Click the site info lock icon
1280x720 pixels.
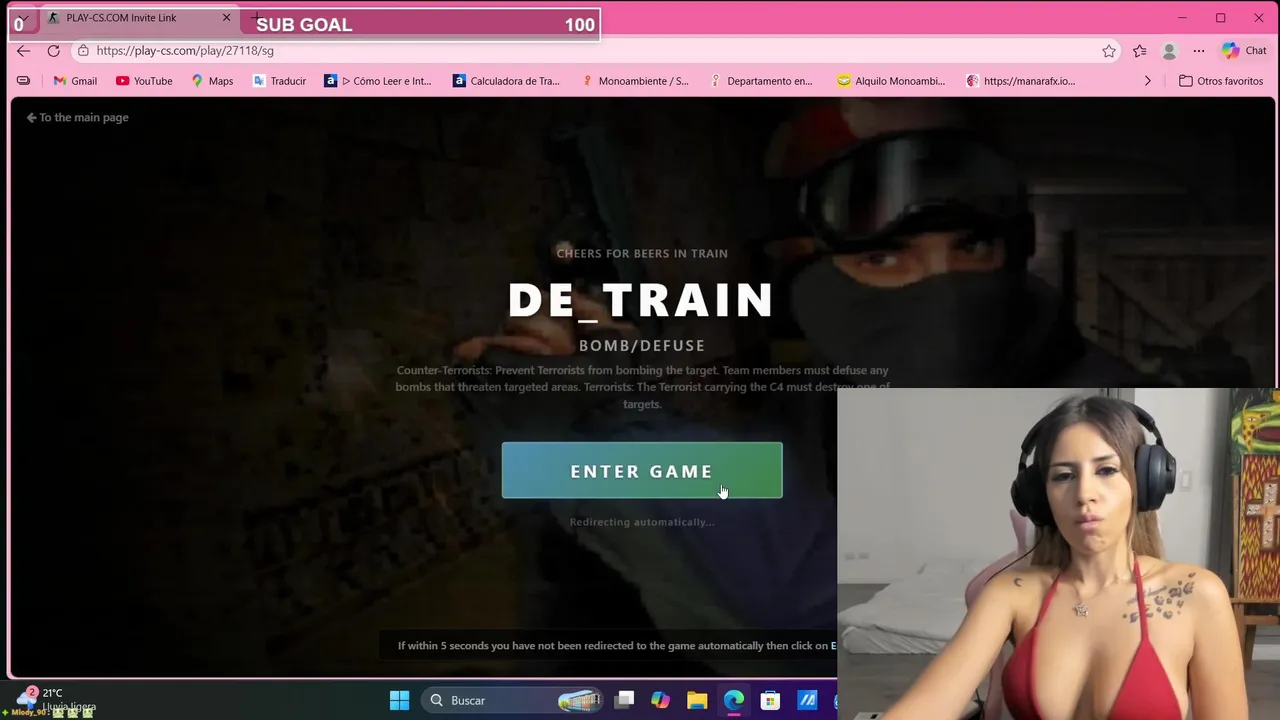pyautogui.click(x=84, y=51)
